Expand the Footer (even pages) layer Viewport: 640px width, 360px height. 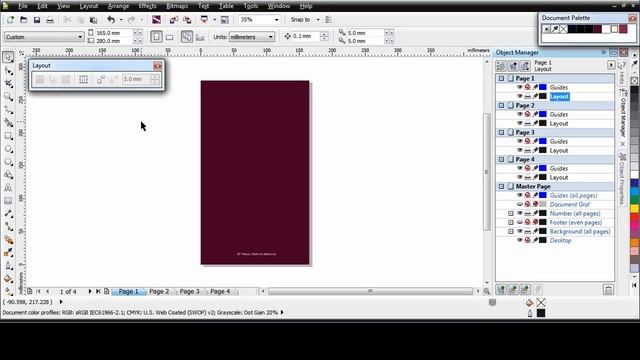(x=511, y=222)
